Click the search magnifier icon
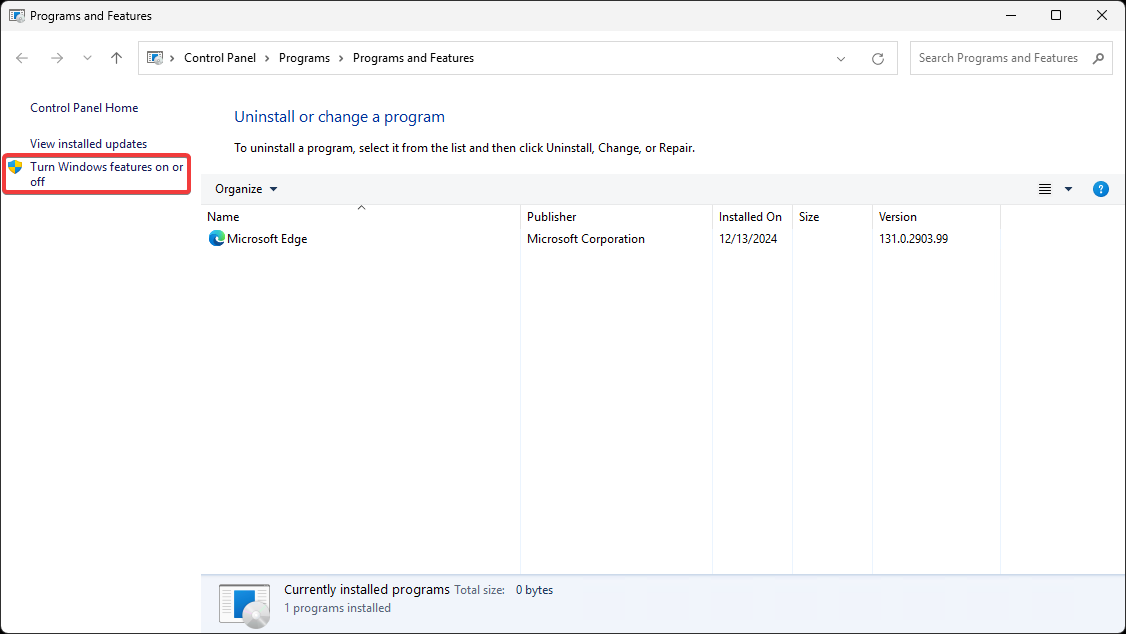Screen dimensions: 1126x634 coord(1098,58)
